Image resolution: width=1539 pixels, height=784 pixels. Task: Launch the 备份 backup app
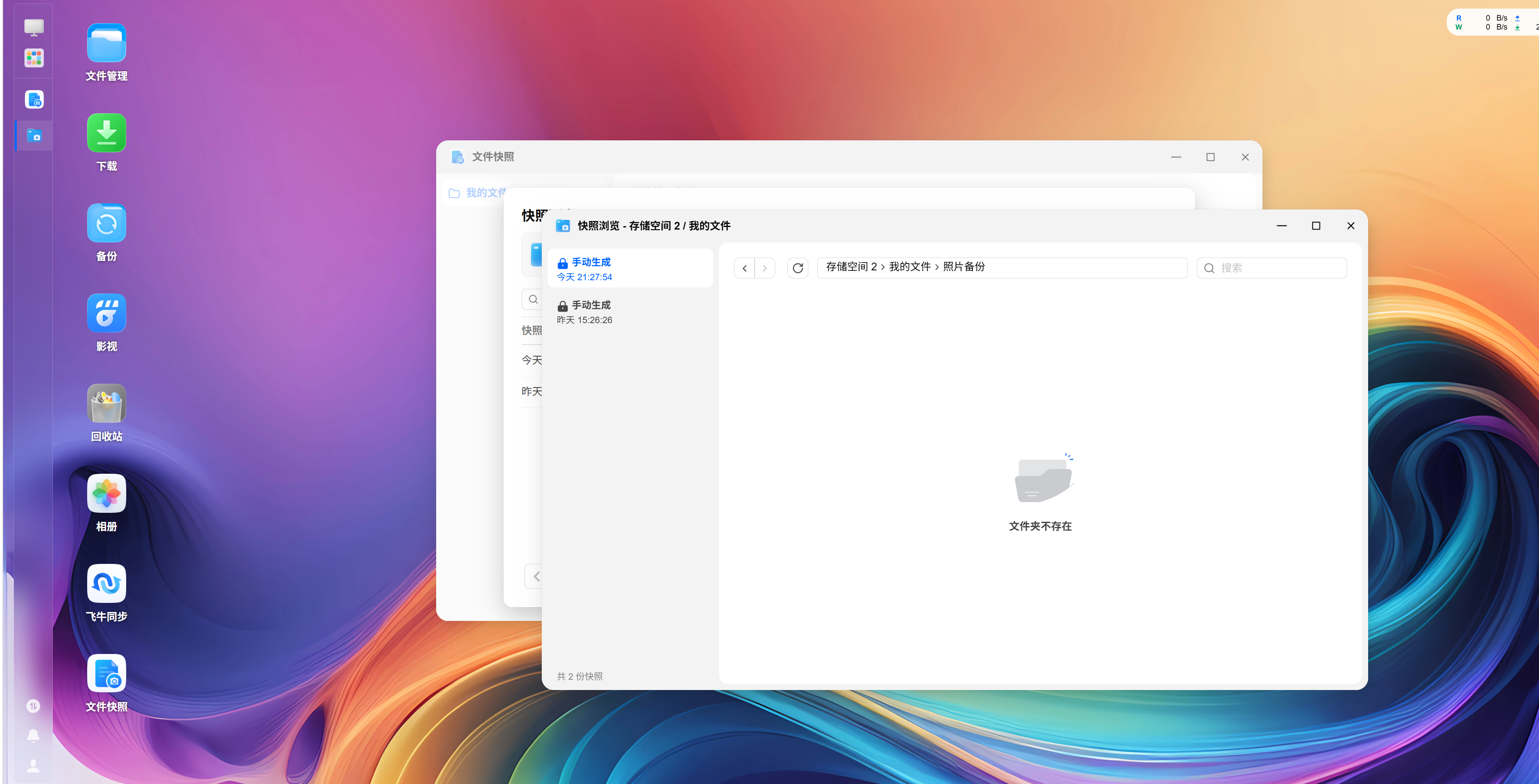(x=106, y=223)
